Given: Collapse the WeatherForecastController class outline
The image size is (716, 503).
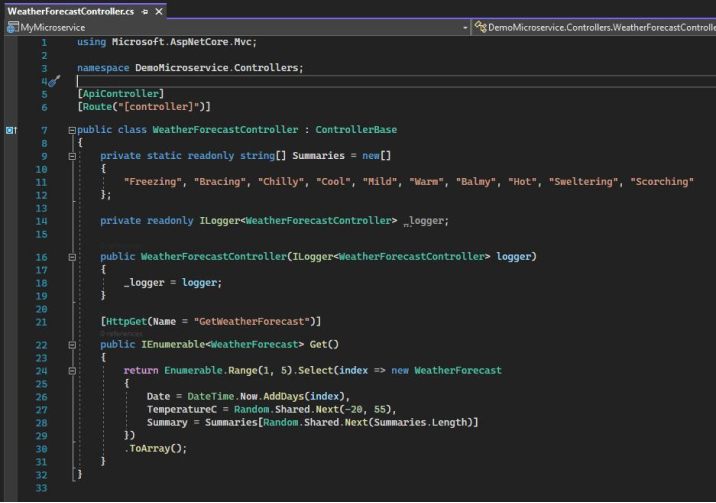Looking at the screenshot, I should click(71, 130).
